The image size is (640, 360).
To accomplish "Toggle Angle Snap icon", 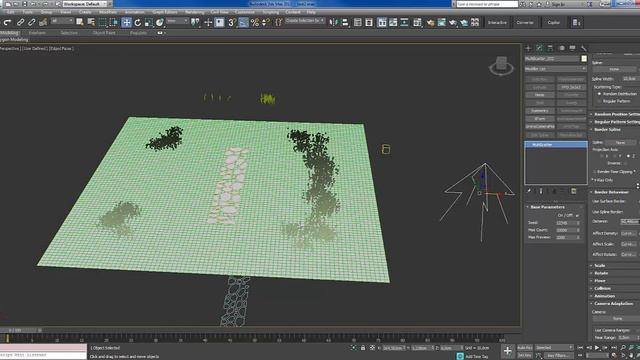I will click(243, 22).
